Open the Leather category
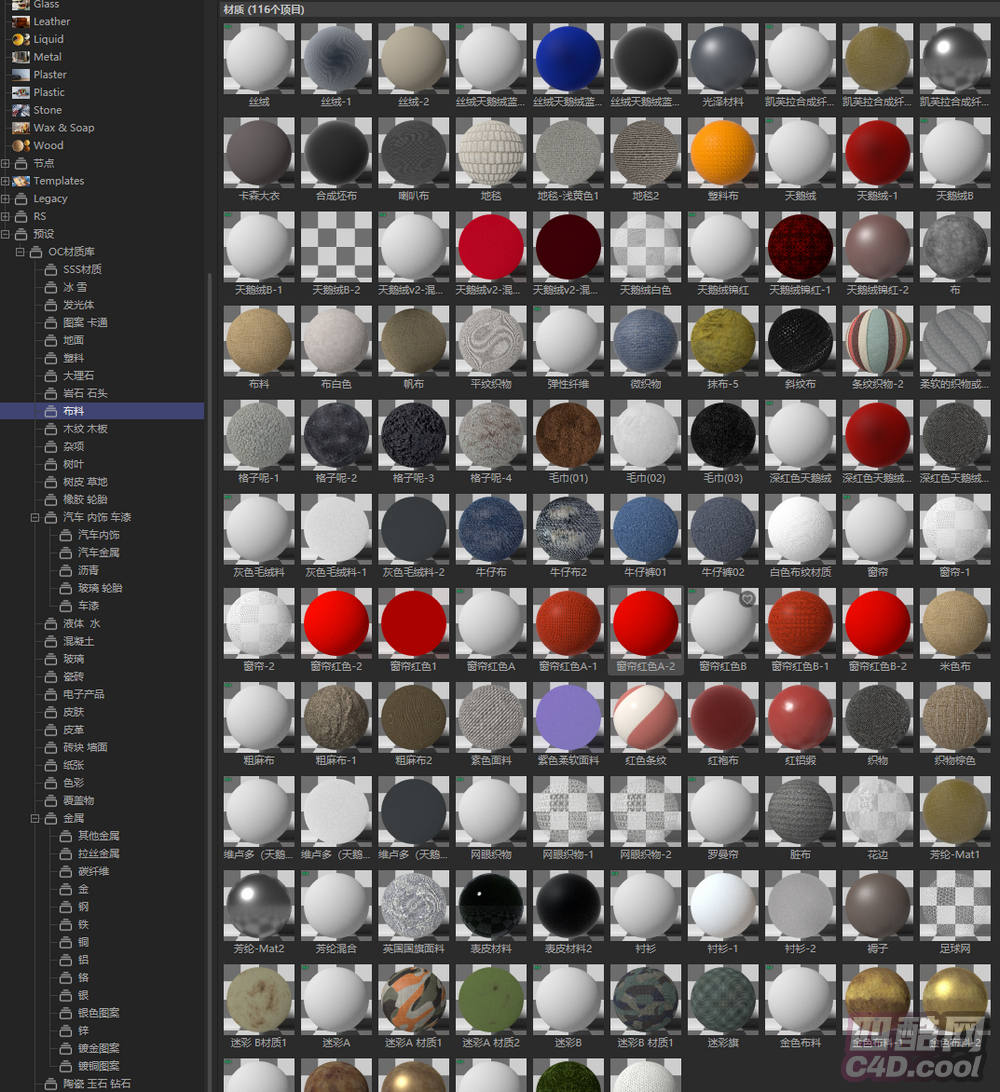1000x1092 pixels. coord(51,21)
